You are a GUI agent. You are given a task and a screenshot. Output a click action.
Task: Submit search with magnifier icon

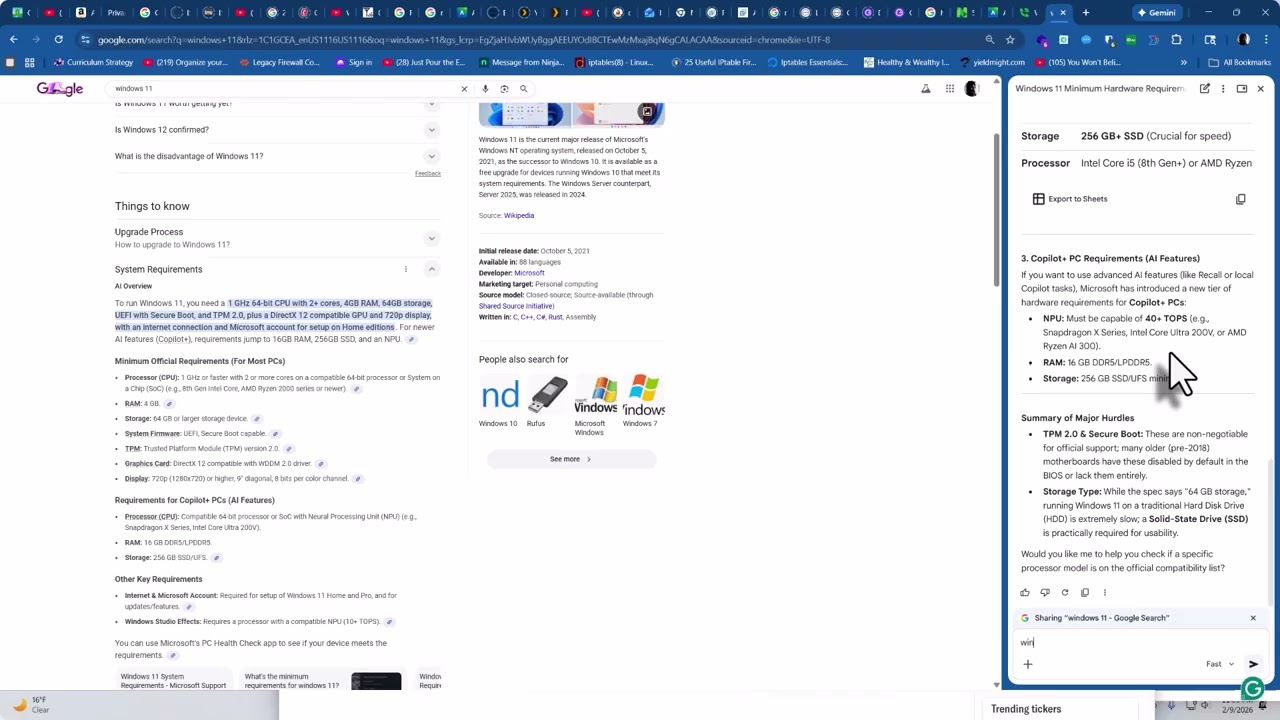[523, 89]
